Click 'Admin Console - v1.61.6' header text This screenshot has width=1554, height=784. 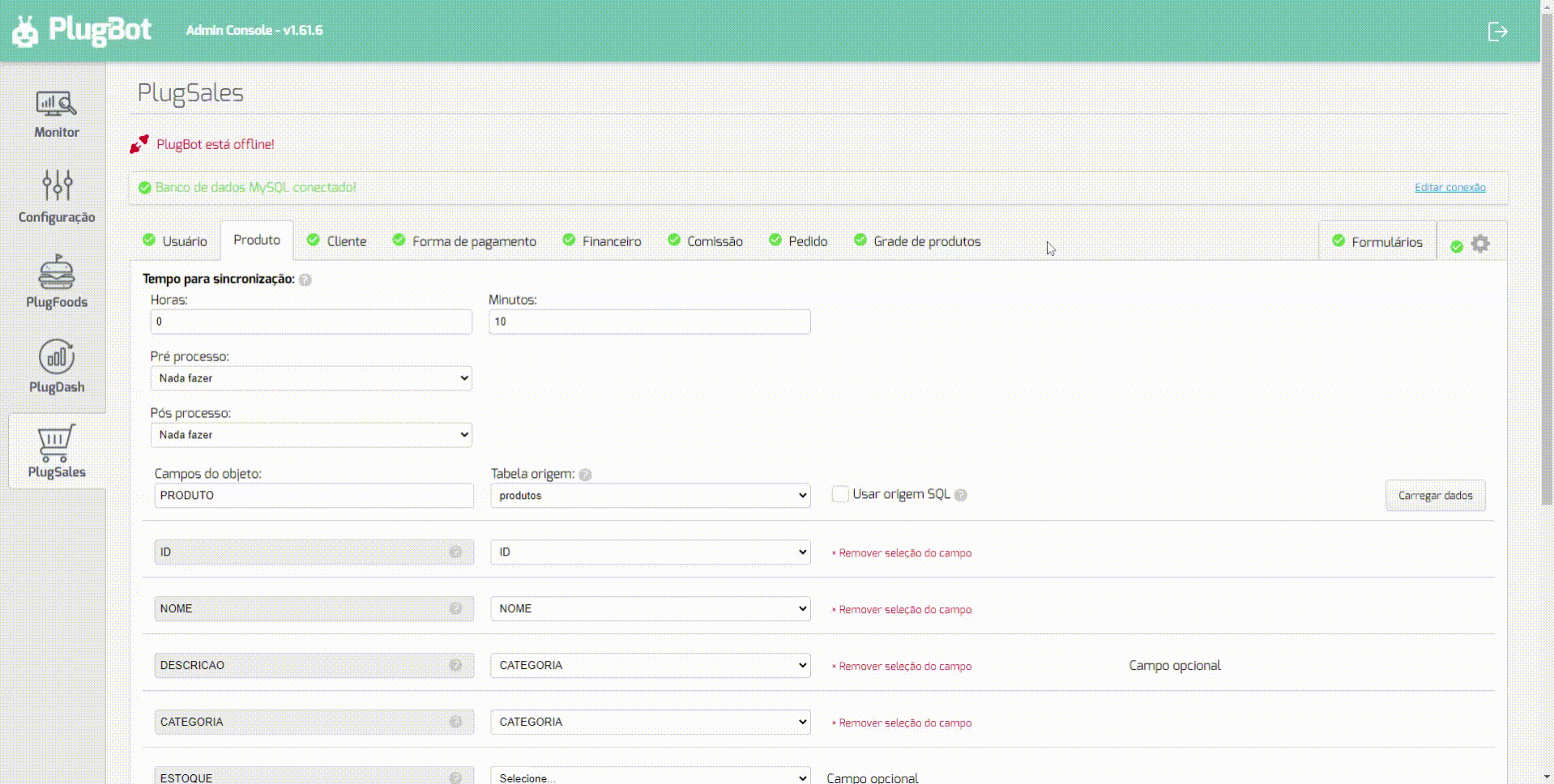pos(254,31)
